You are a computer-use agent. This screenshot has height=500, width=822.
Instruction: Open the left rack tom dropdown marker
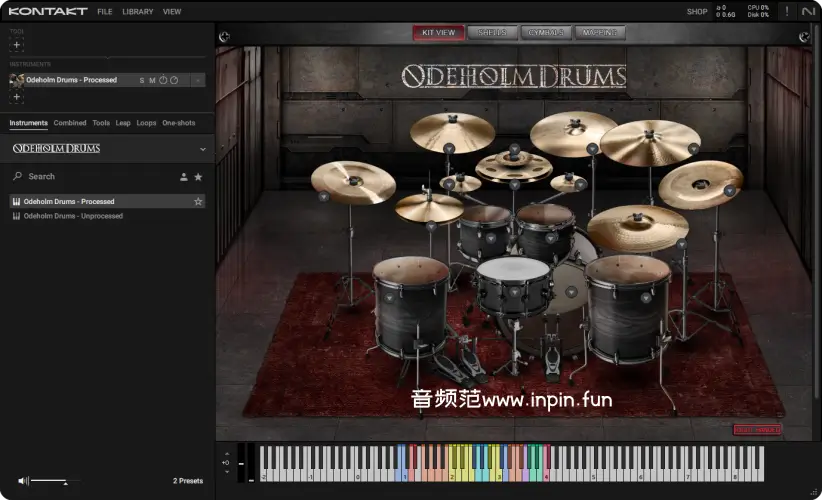(491, 238)
